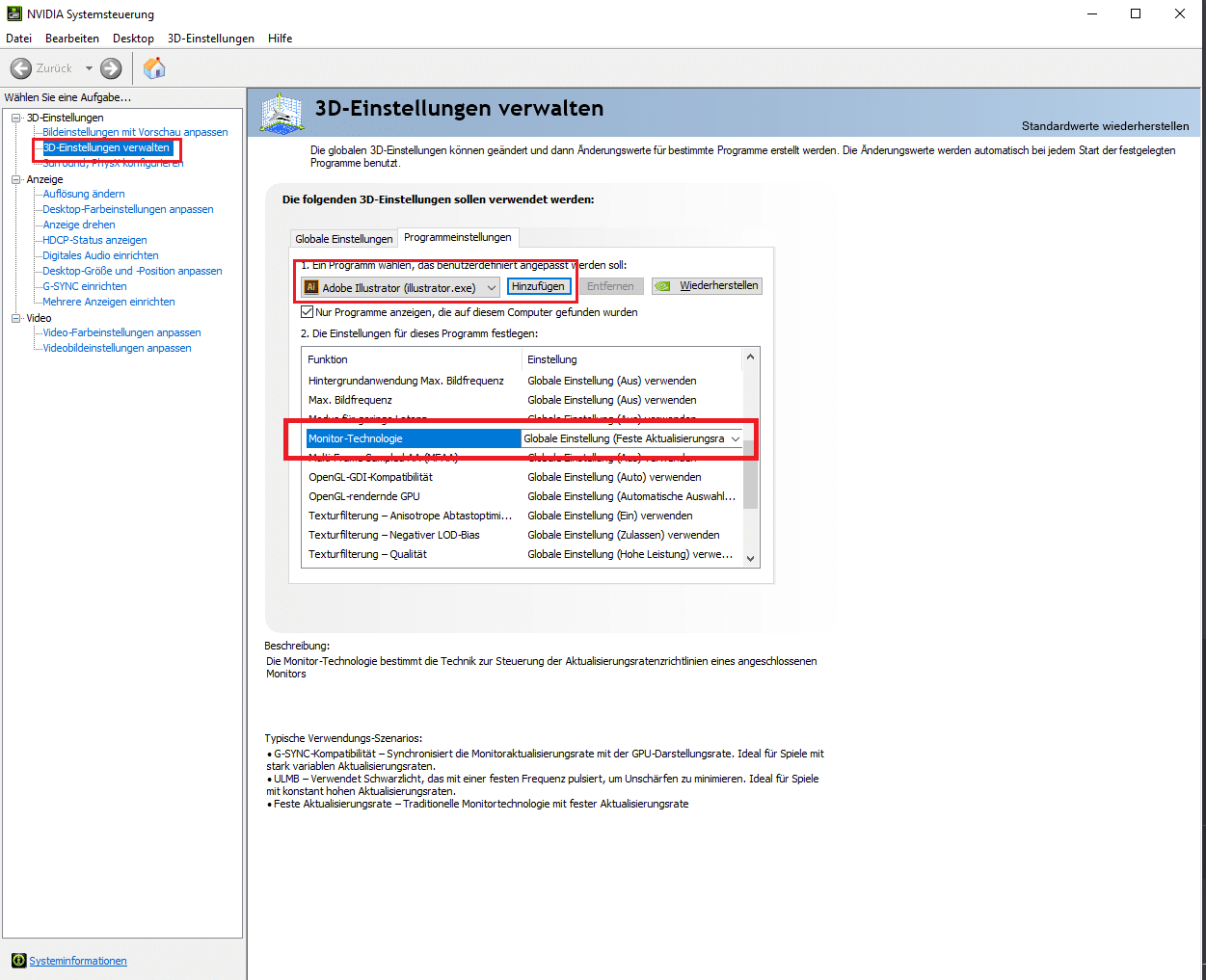1206x980 pixels.
Task: Click the settings list scroll down arrow
Action: [751, 558]
